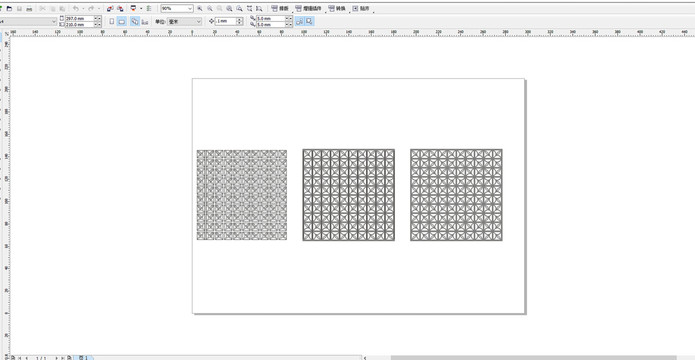Click the Zoom Out magnifier icon

(210, 8)
